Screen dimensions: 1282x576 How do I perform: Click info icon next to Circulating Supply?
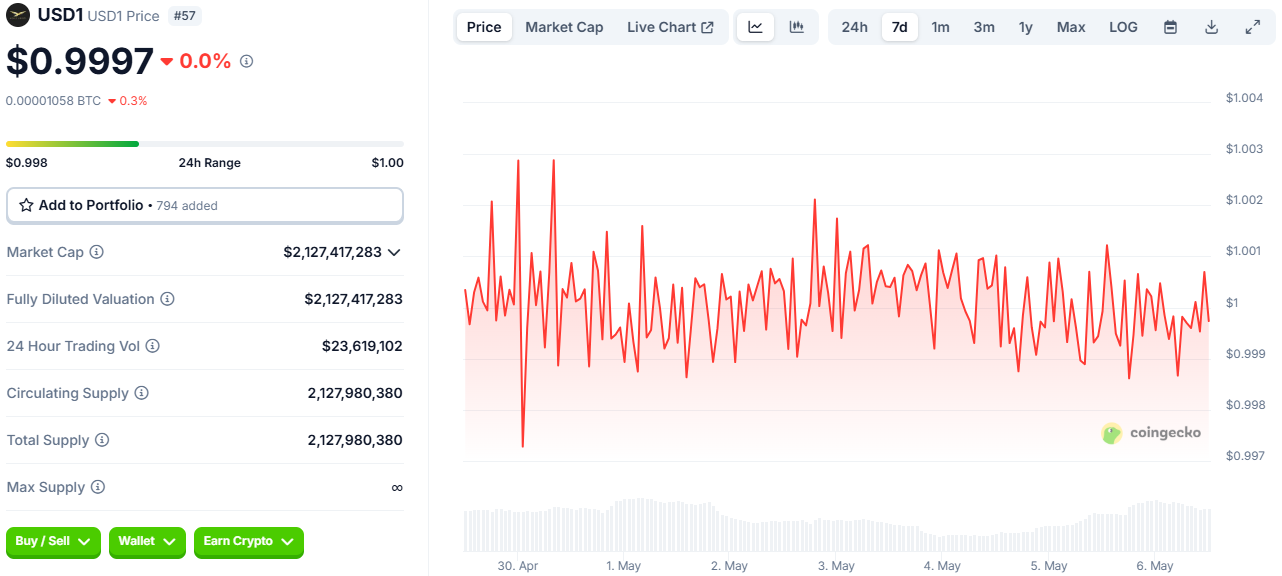pos(142,393)
